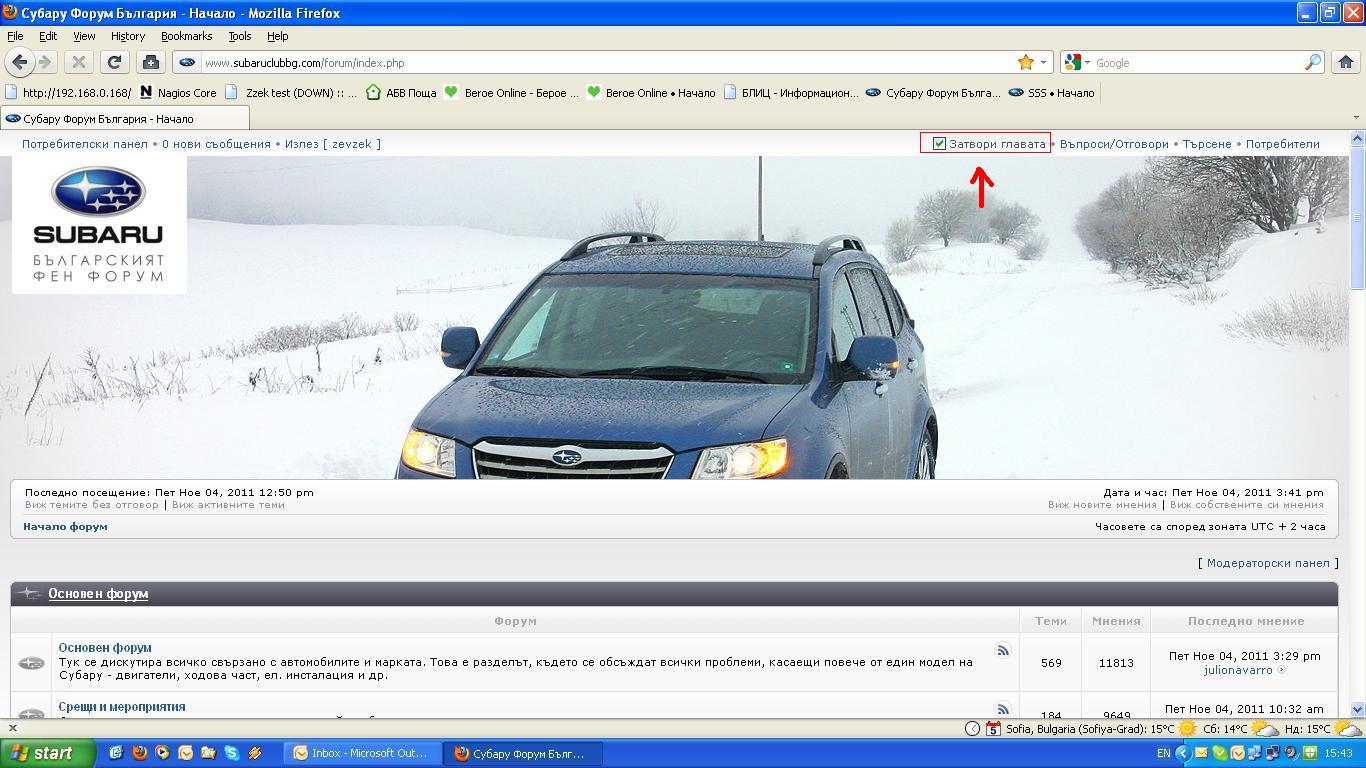Open the Въпроси/Отговори link
The height and width of the screenshot is (768, 1366).
point(1114,144)
